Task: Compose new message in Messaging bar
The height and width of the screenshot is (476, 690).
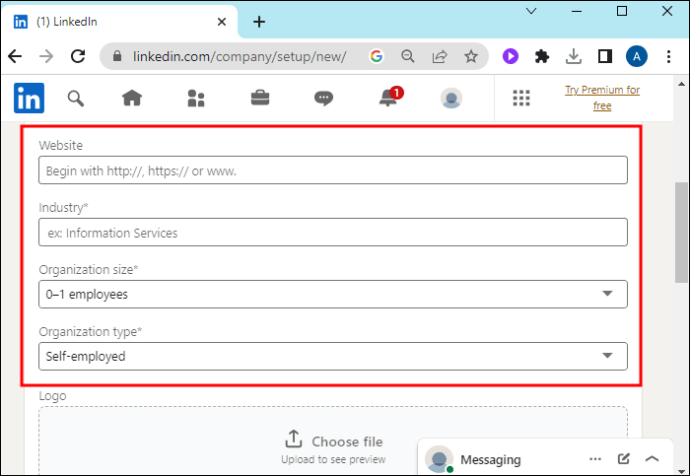Action: point(624,459)
